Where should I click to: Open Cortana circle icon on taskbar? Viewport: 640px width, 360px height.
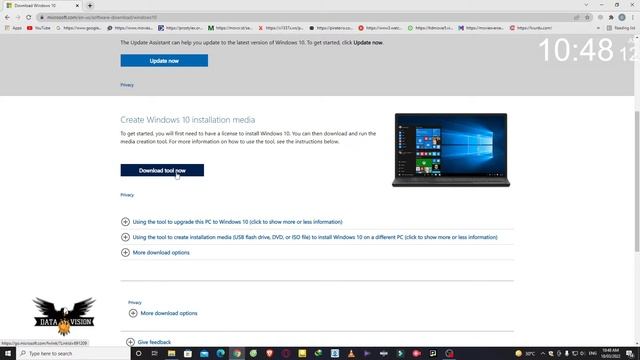pos(139,353)
